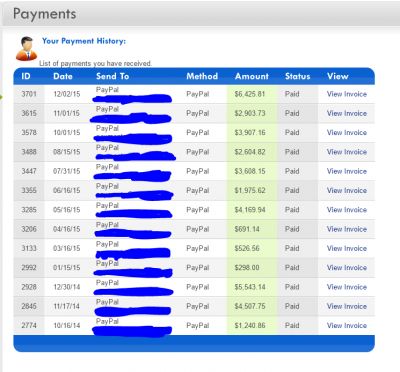
Task: View invoice for payment ID 3285
Action: pyautogui.click(x=347, y=210)
